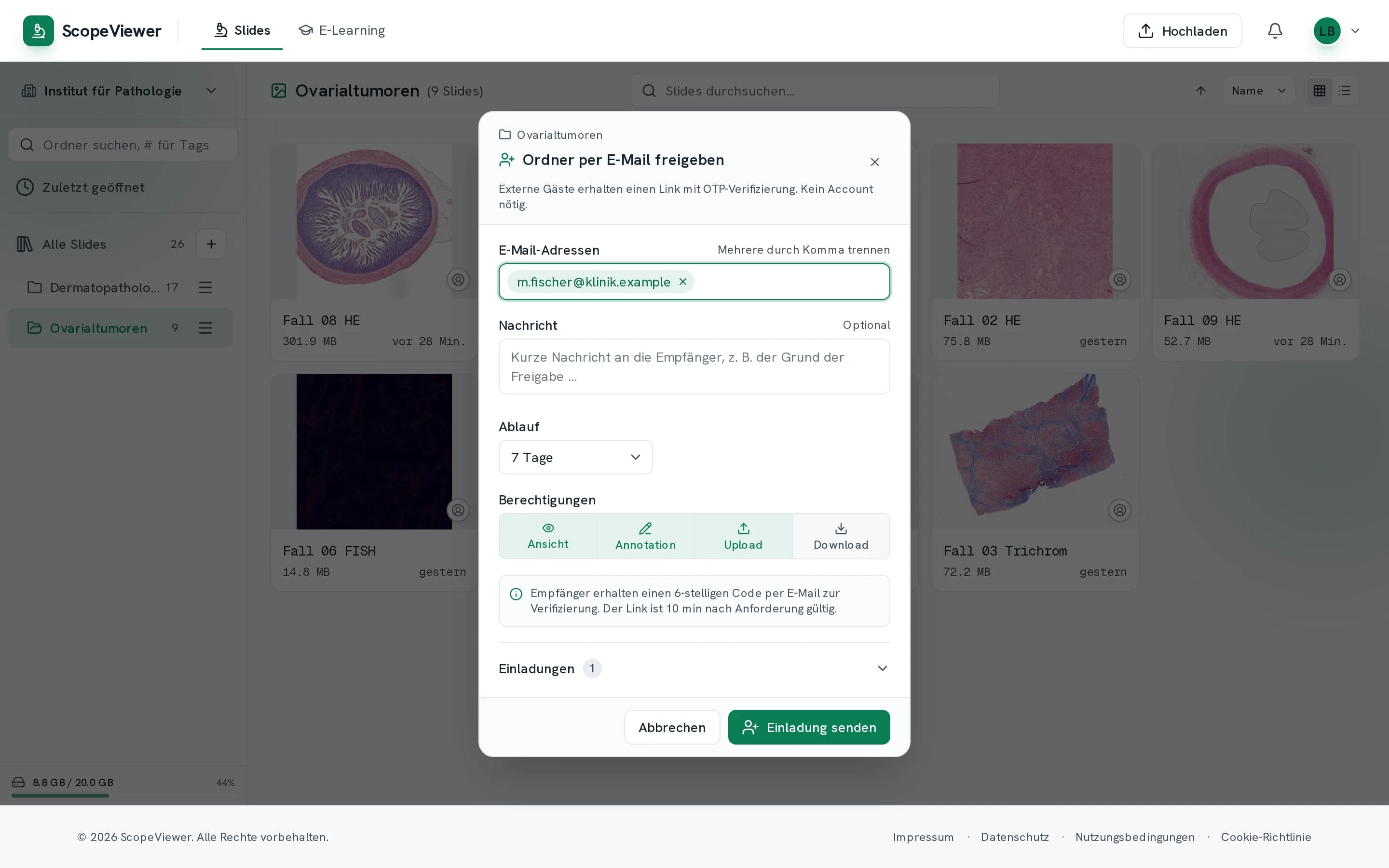
Task: Switch to grid view
Action: [x=1320, y=91]
